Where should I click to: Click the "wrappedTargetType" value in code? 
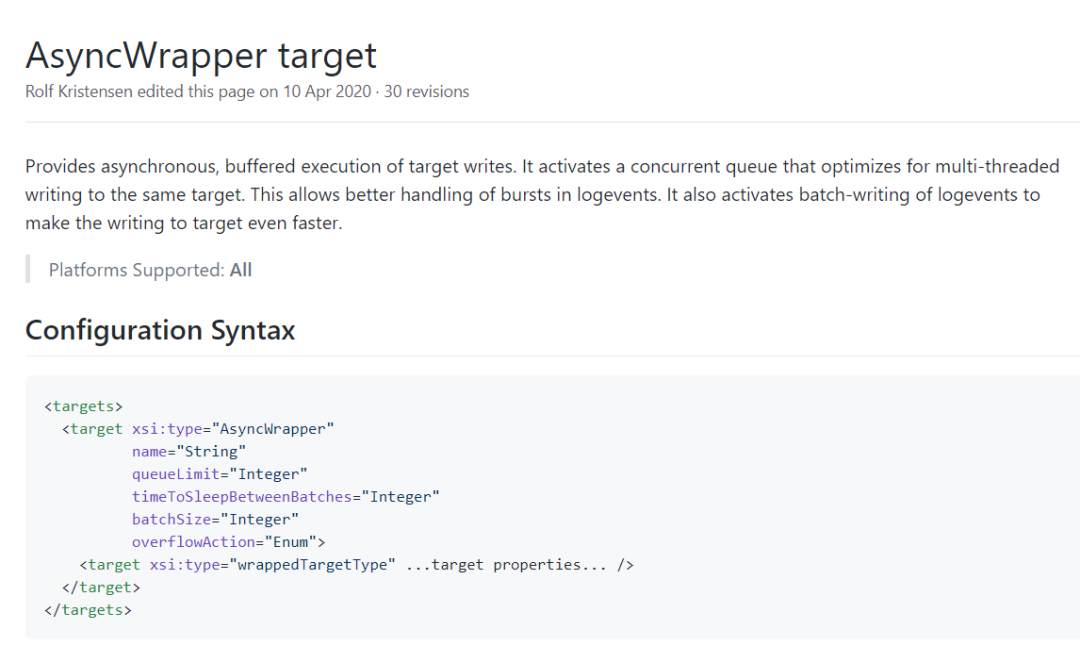pos(313,565)
